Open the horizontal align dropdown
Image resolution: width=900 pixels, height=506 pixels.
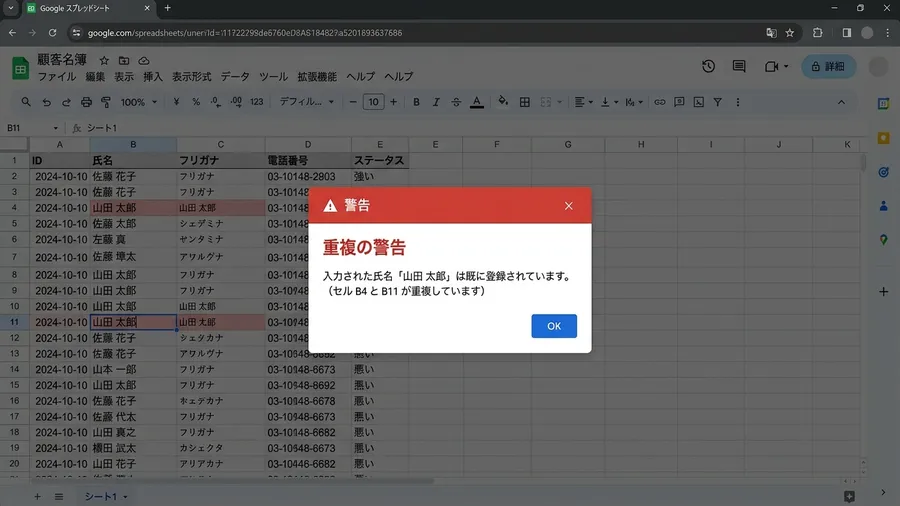(x=583, y=102)
